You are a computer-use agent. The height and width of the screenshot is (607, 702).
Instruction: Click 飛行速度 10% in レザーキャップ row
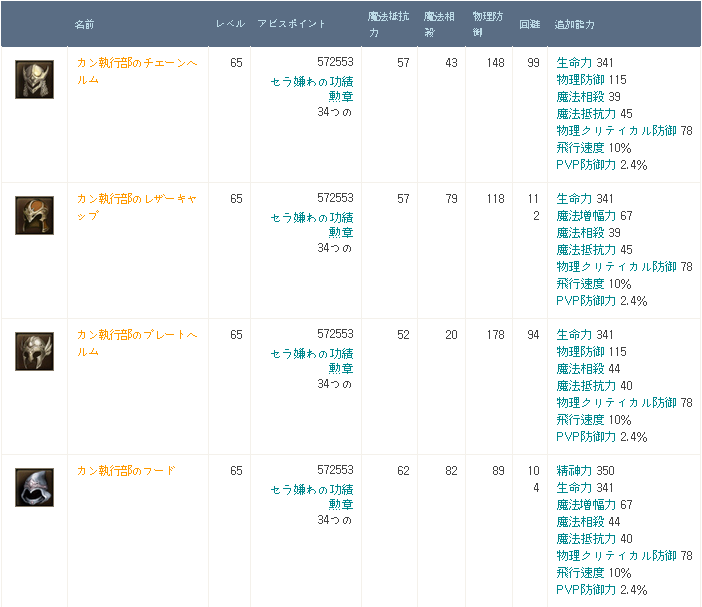(594, 284)
